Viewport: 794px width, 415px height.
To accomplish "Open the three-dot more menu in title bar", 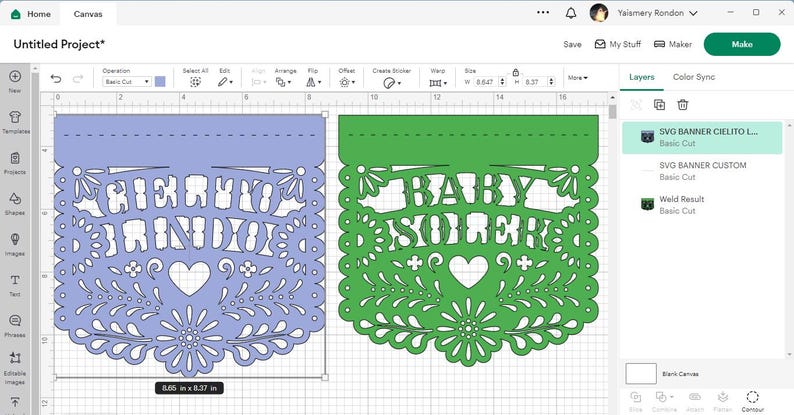I will pos(543,13).
